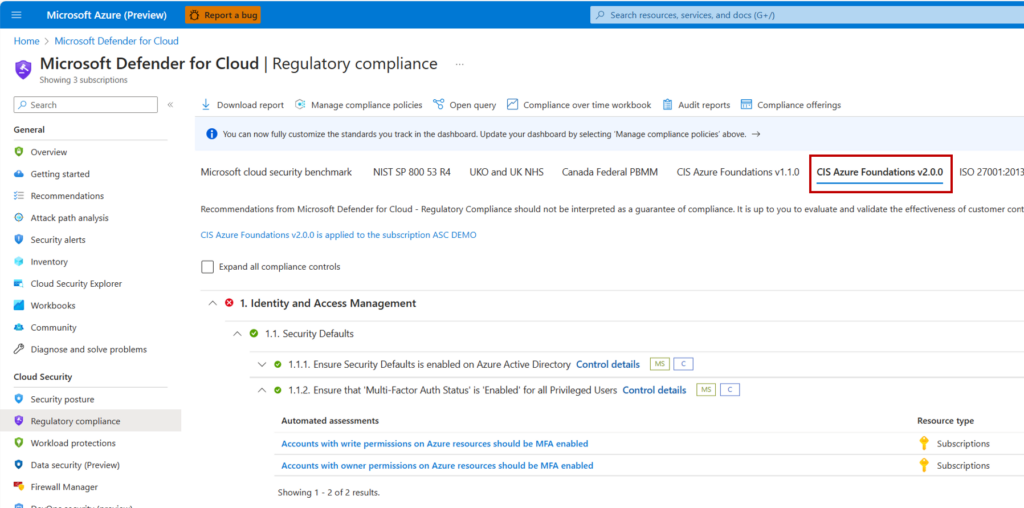Screen dimensions: 1024x508
Task: Collapse 1. Identity and Access Management section
Action: click(212, 303)
